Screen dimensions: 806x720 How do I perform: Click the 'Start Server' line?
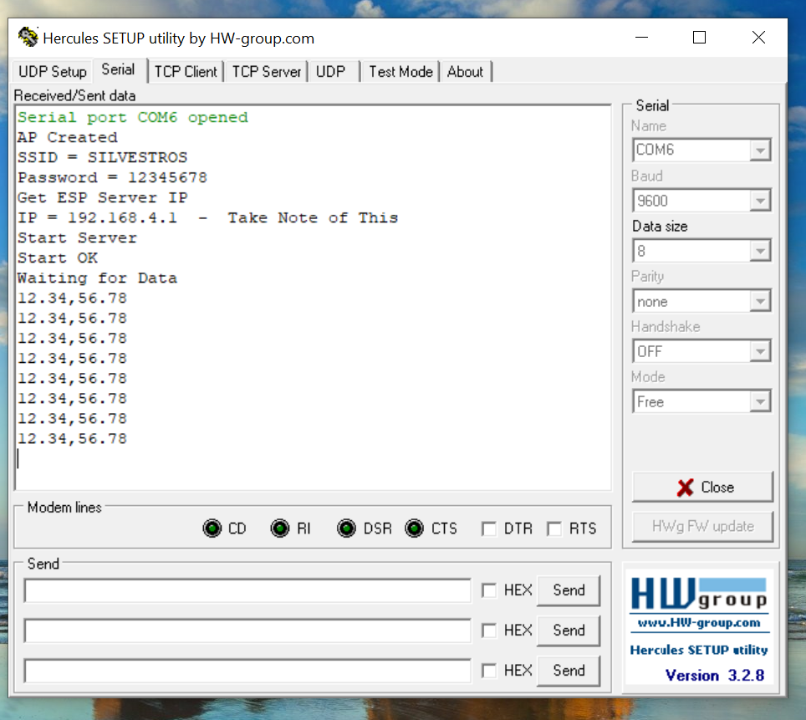77,238
